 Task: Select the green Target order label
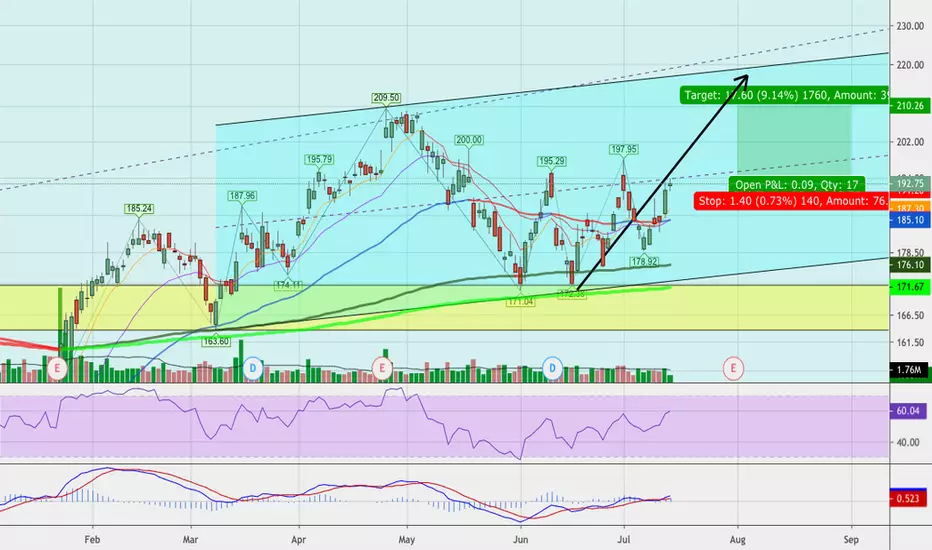pyautogui.click(x=785, y=95)
